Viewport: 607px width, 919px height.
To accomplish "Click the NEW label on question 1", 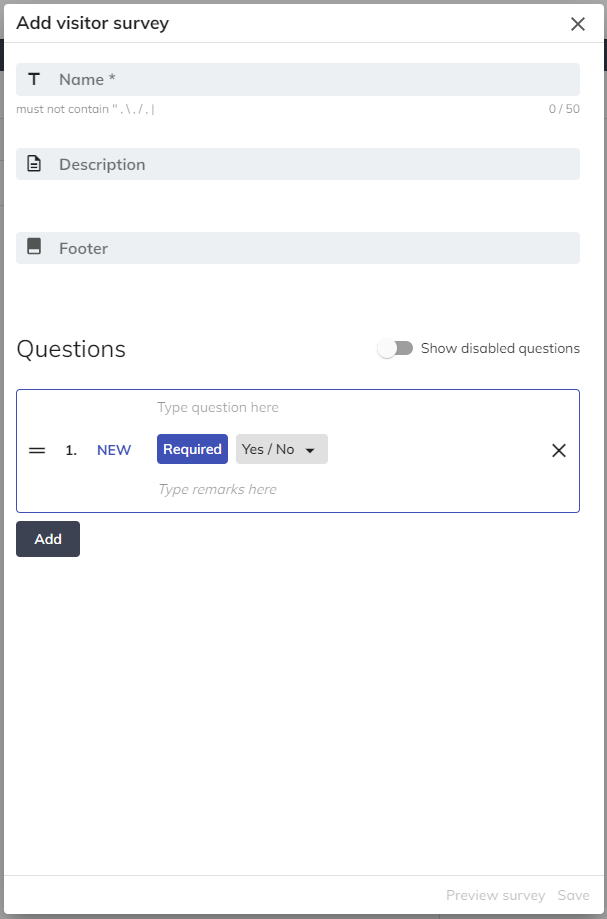I will pos(114,450).
